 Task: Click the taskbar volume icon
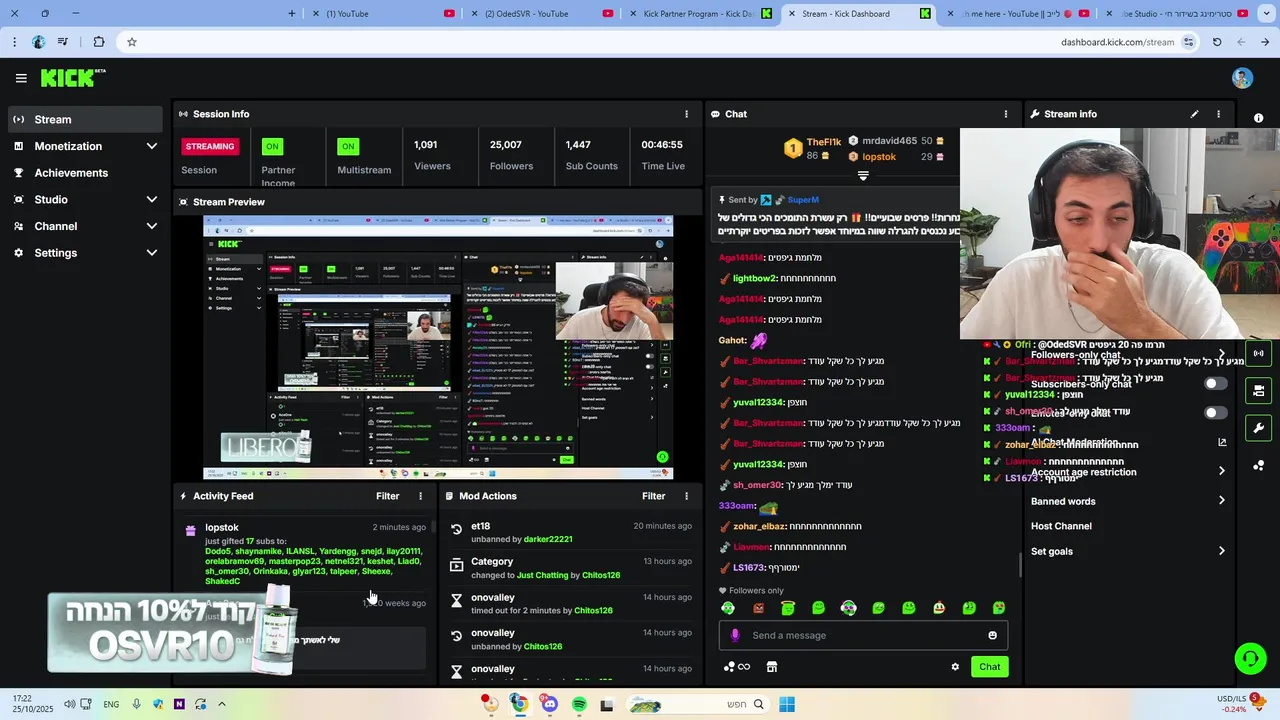[69, 705]
